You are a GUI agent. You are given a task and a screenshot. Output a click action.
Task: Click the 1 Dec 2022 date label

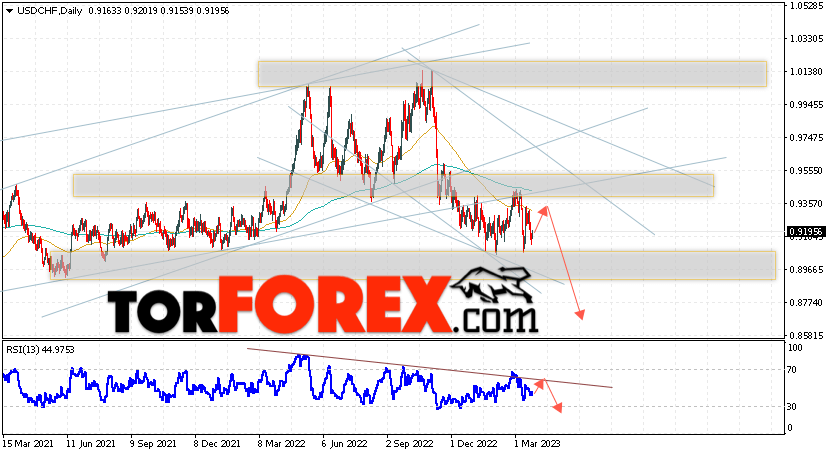(x=473, y=443)
